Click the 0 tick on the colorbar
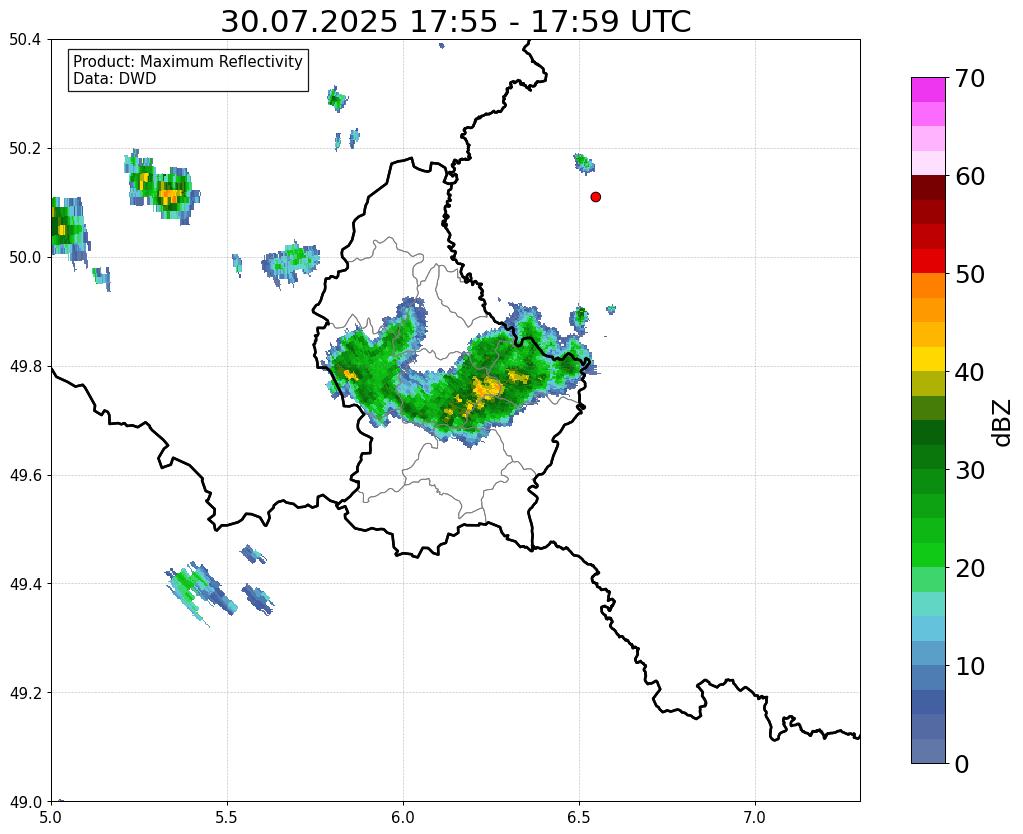Viewport: 1023px width, 834px height. [962, 764]
